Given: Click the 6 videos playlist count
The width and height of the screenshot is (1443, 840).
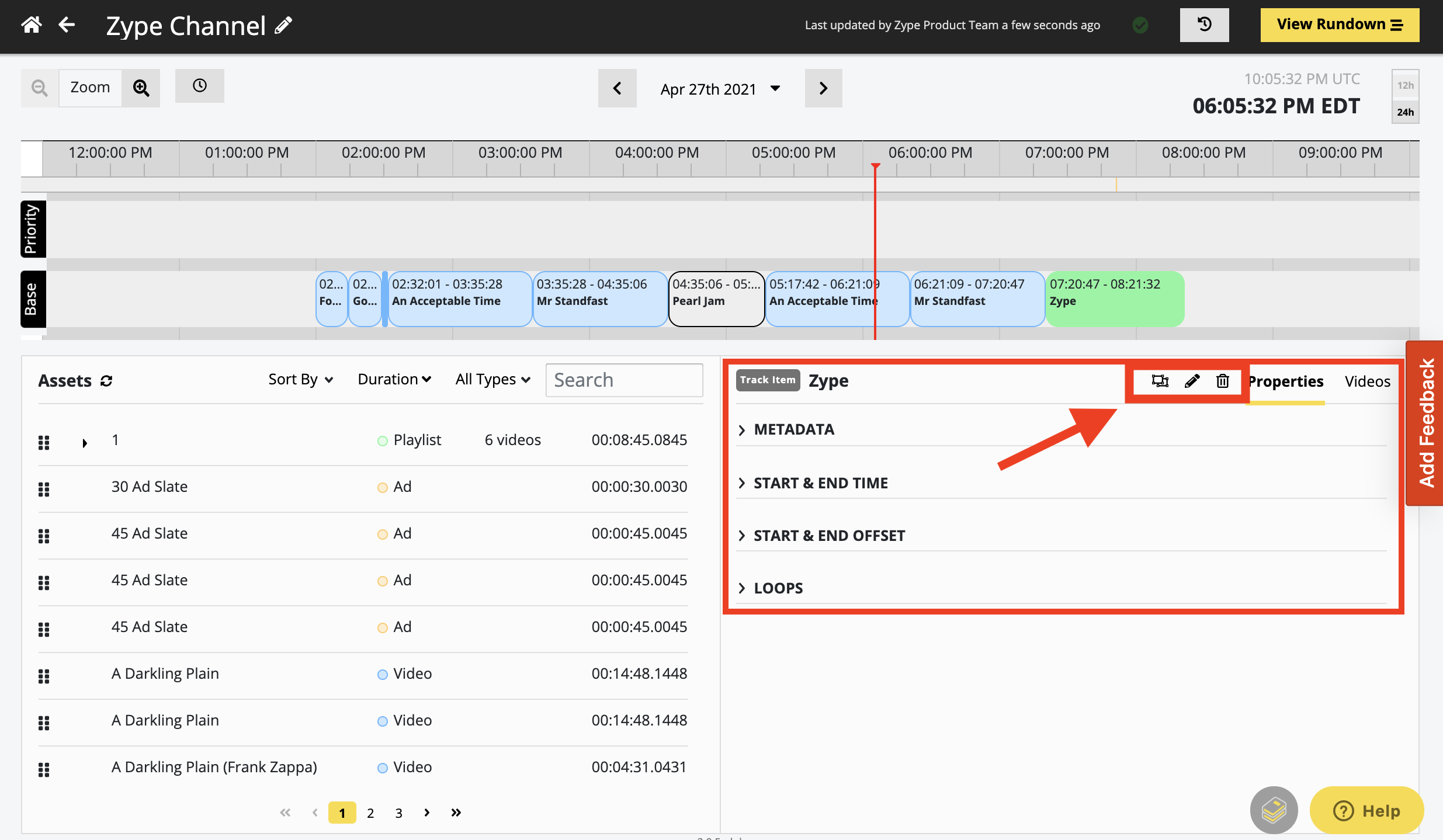Looking at the screenshot, I should point(513,440).
